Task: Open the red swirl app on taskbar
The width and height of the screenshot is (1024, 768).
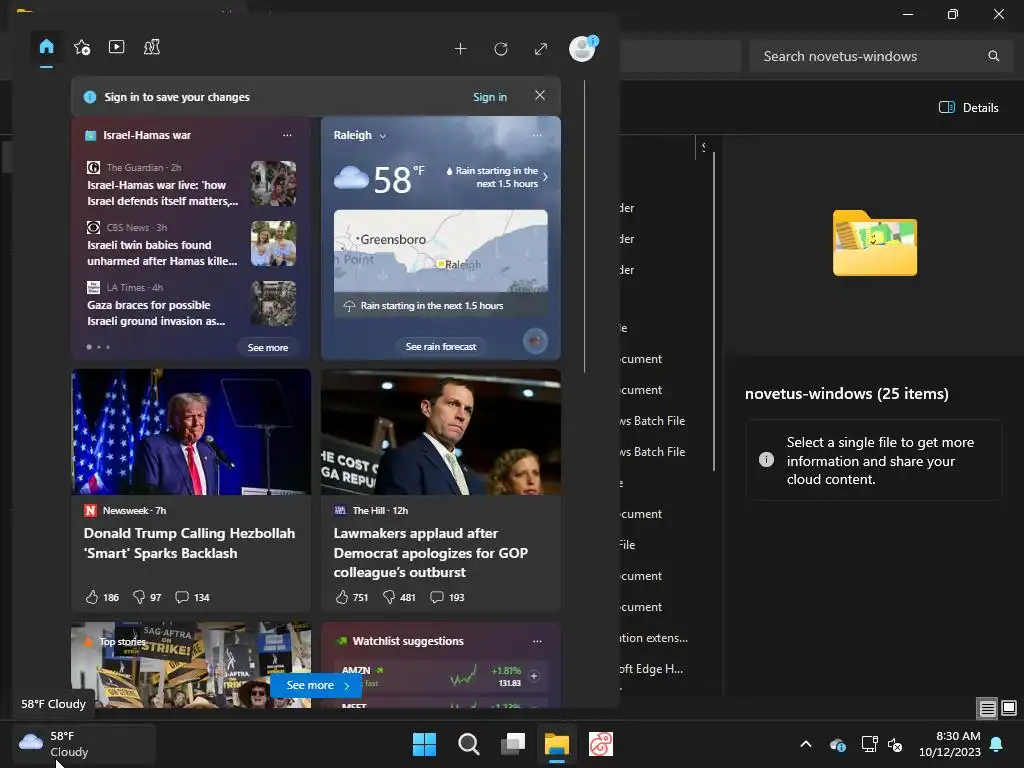Action: pyautogui.click(x=601, y=744)
